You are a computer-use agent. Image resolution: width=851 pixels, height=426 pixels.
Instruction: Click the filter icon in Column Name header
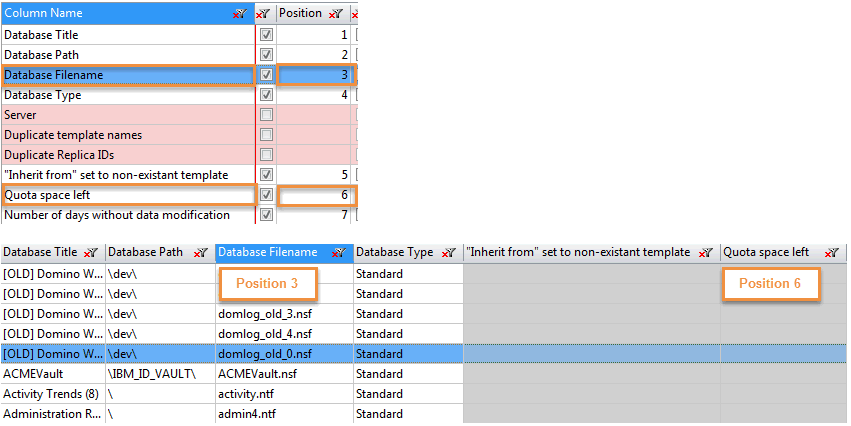pos(239,14)
